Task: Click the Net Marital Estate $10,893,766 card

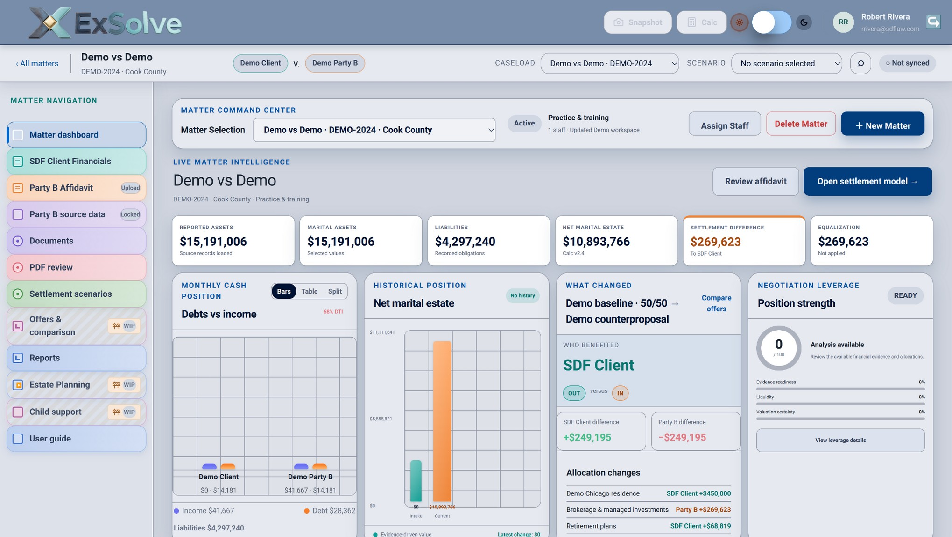Action: click(x=616, y=241)
